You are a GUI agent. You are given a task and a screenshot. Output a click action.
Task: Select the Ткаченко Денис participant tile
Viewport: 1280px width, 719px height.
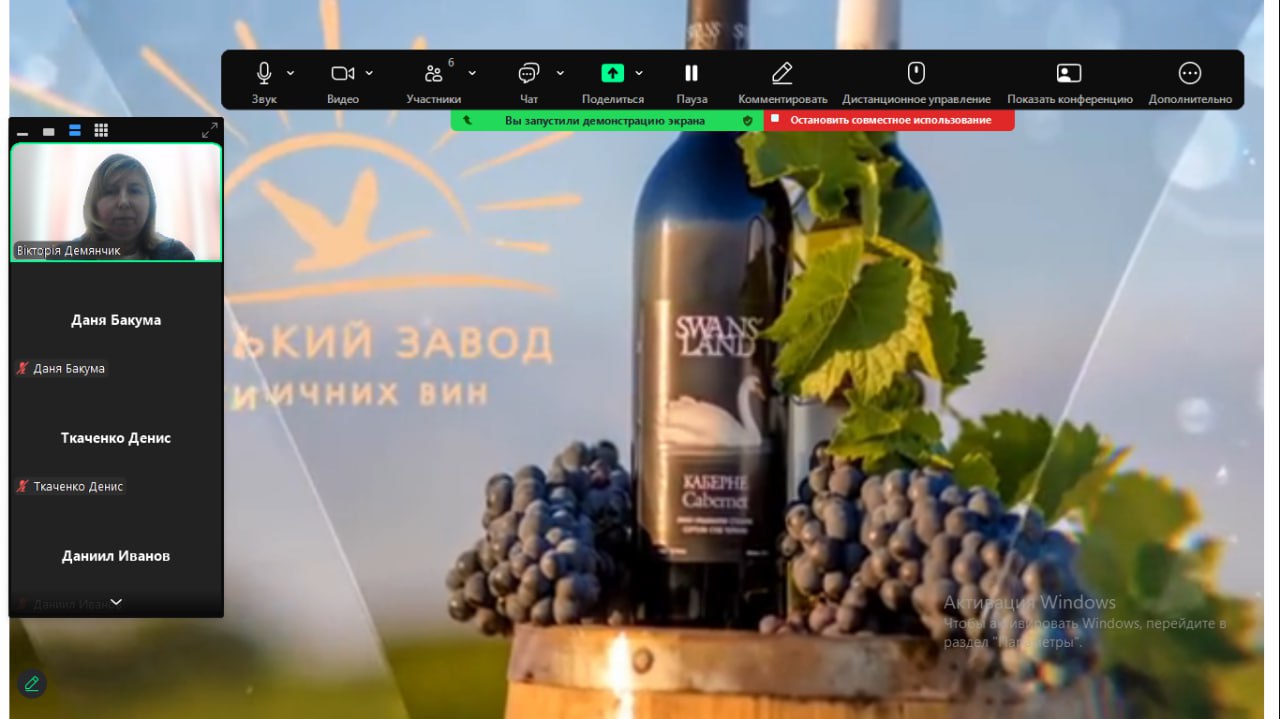pyautogui.click(x=116, y=439)
